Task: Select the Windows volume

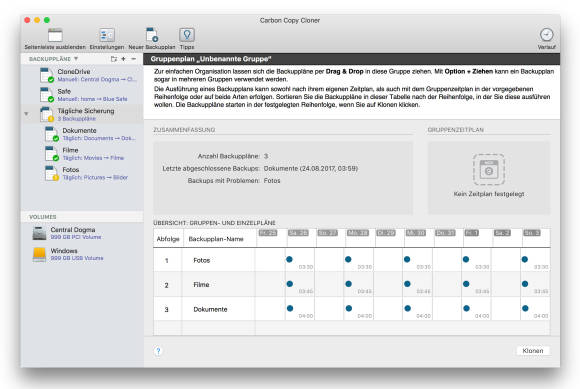Action: (82, 254)
